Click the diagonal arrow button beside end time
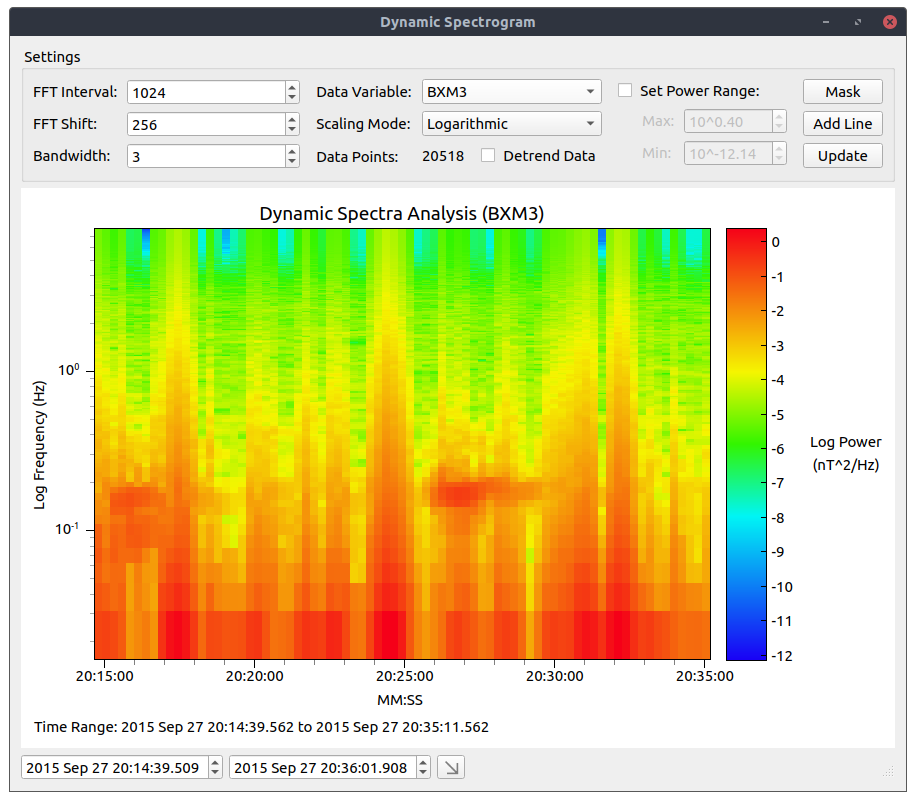The width and height of the screenshot is (916, 801). point(451,768)
